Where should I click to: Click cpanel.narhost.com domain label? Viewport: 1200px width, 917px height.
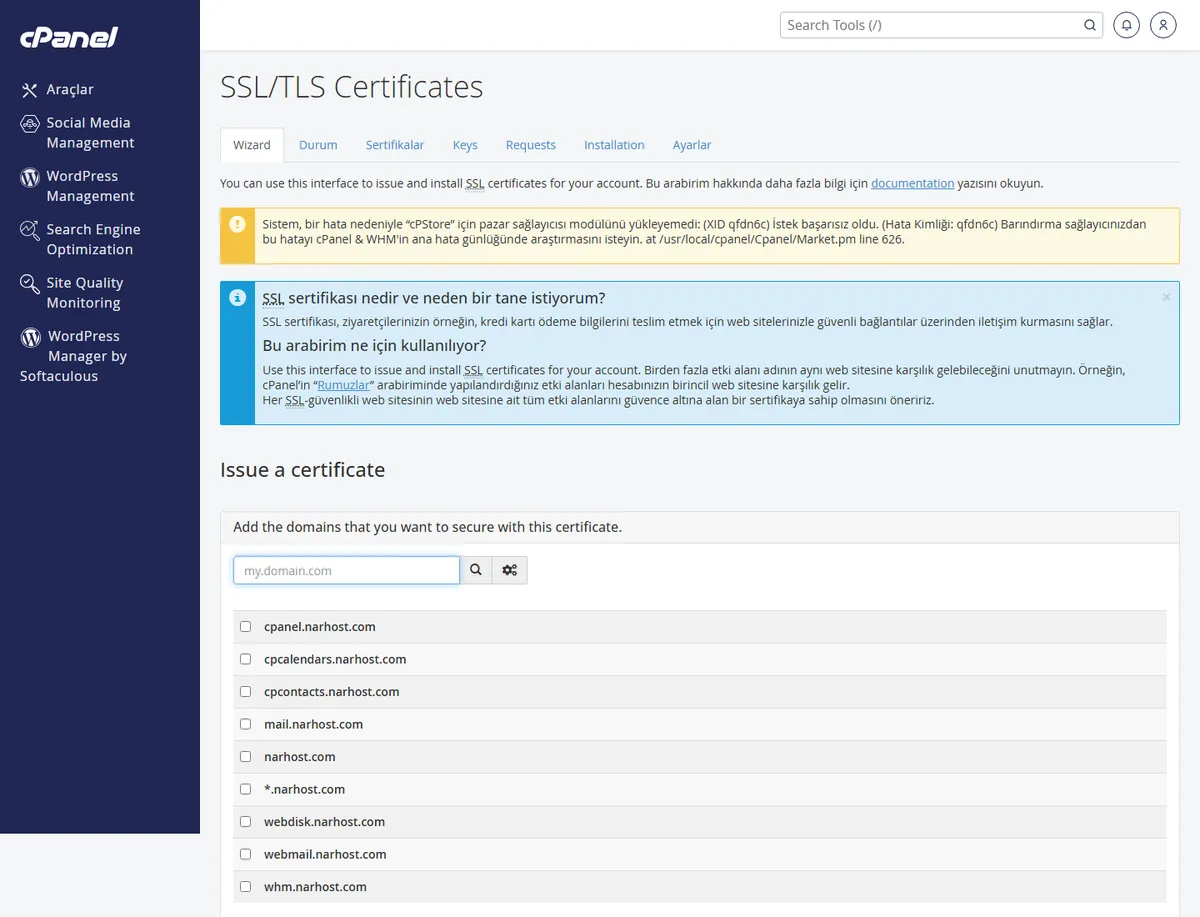point(320,627)
